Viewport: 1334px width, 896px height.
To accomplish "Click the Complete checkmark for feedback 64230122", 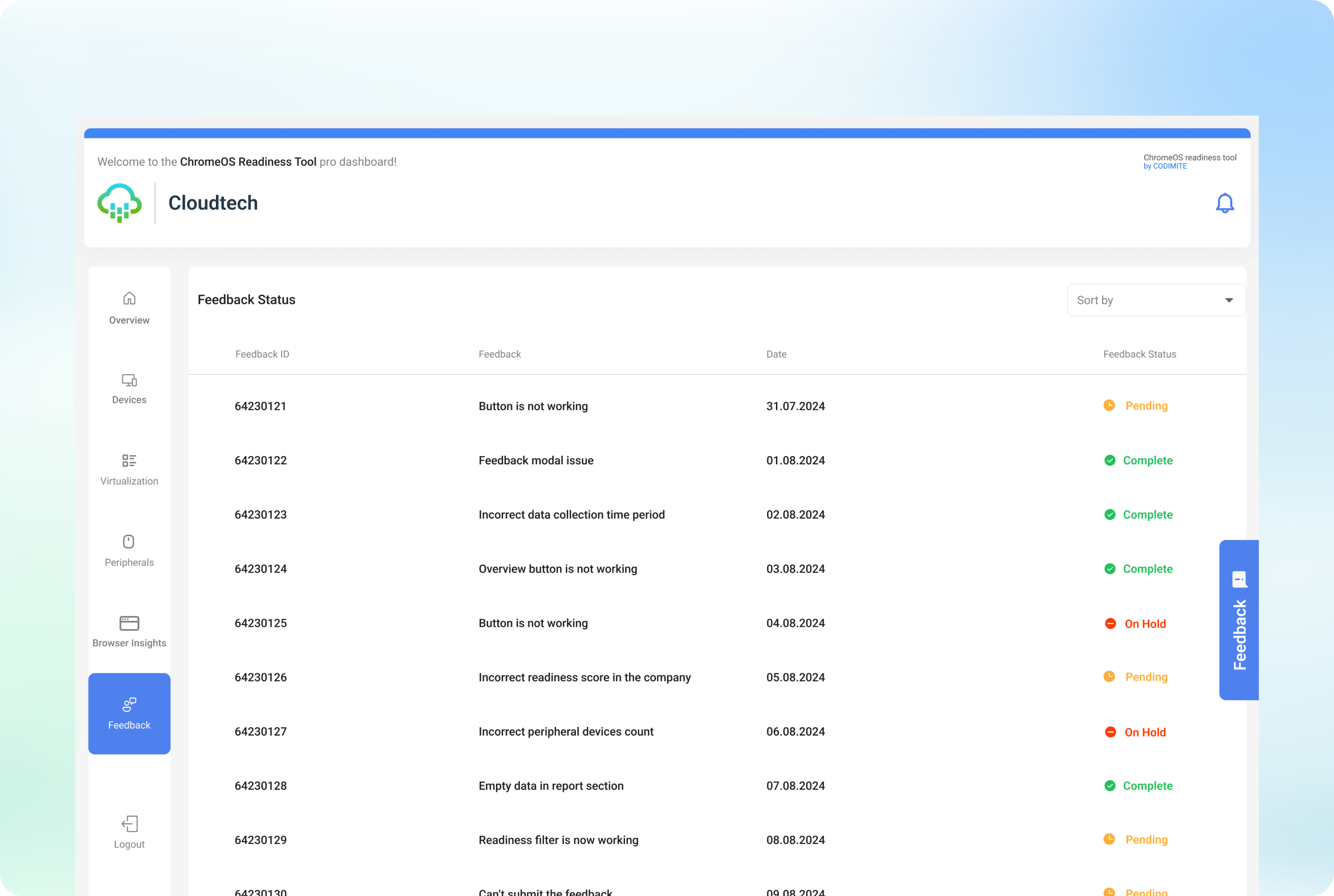I will (x=1109, y=460).
